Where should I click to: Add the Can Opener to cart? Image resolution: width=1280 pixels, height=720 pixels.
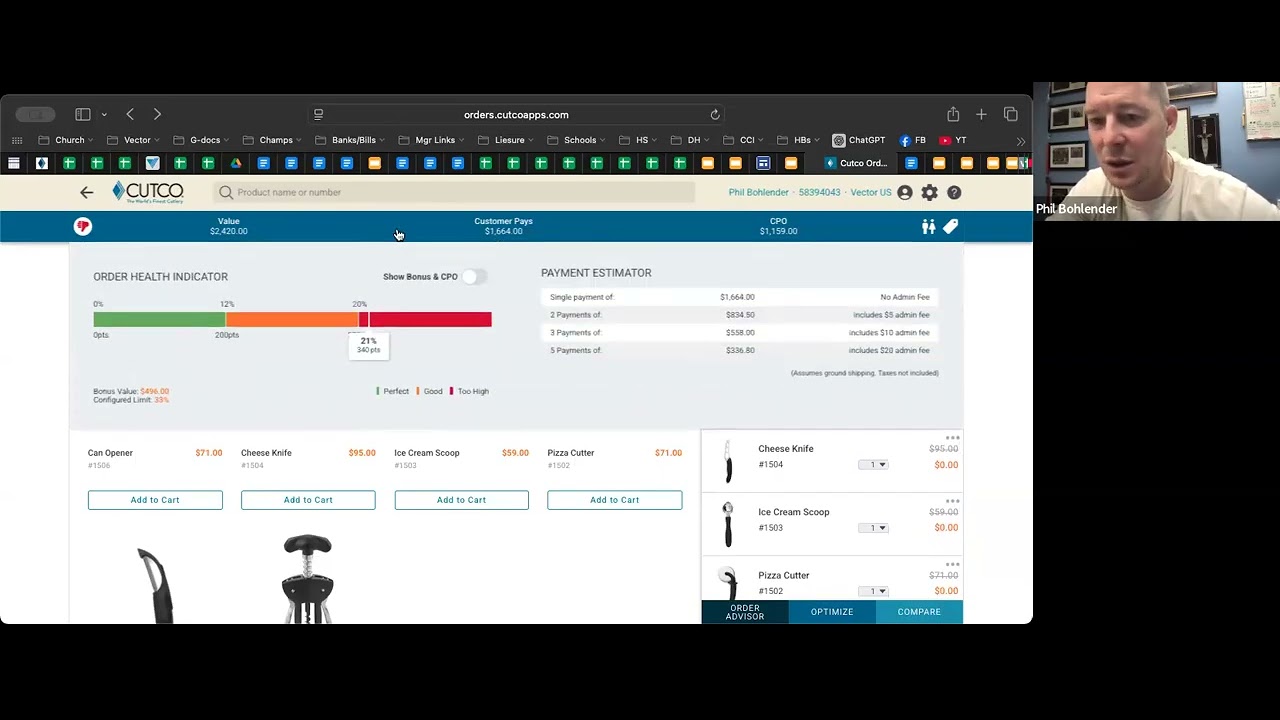coord(155,500)
